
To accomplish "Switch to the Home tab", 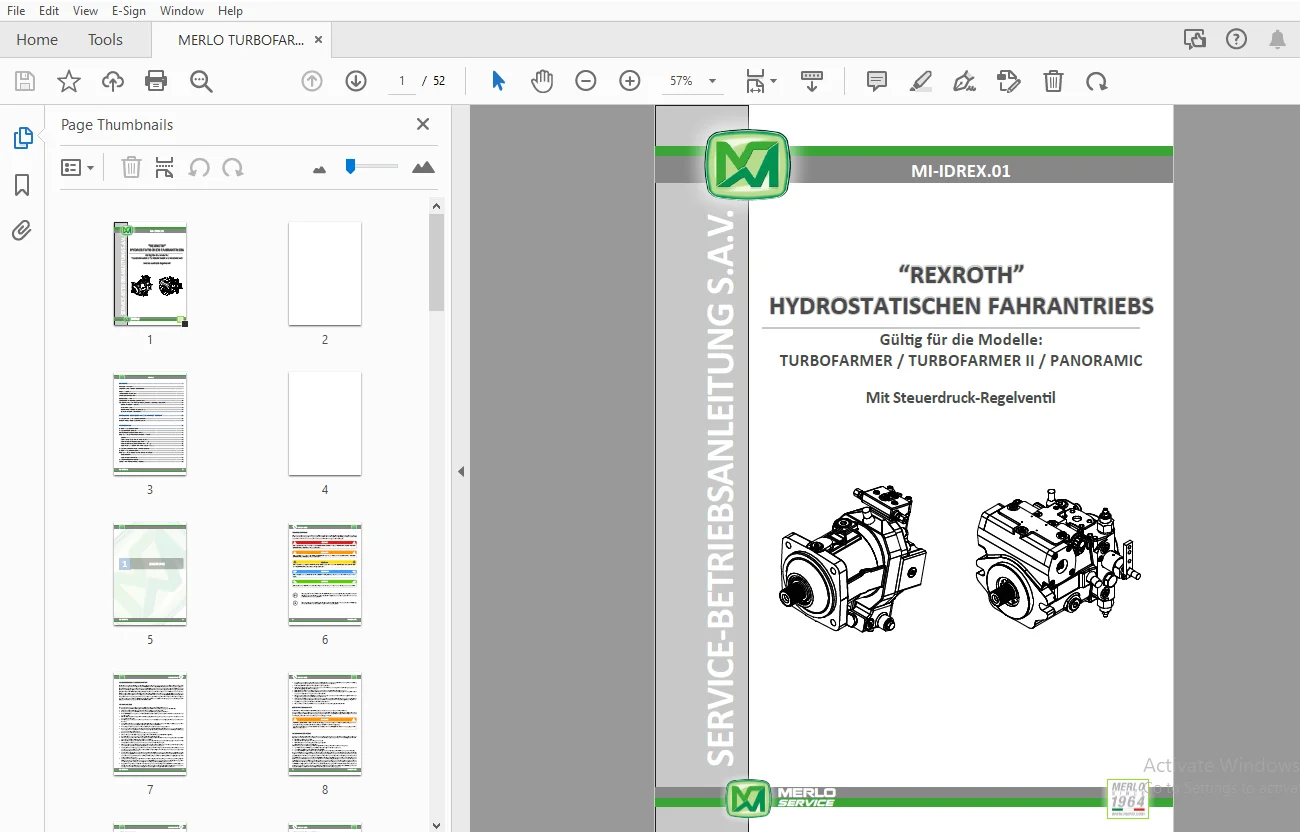I will pyautogui.click(x=37, y=40).
